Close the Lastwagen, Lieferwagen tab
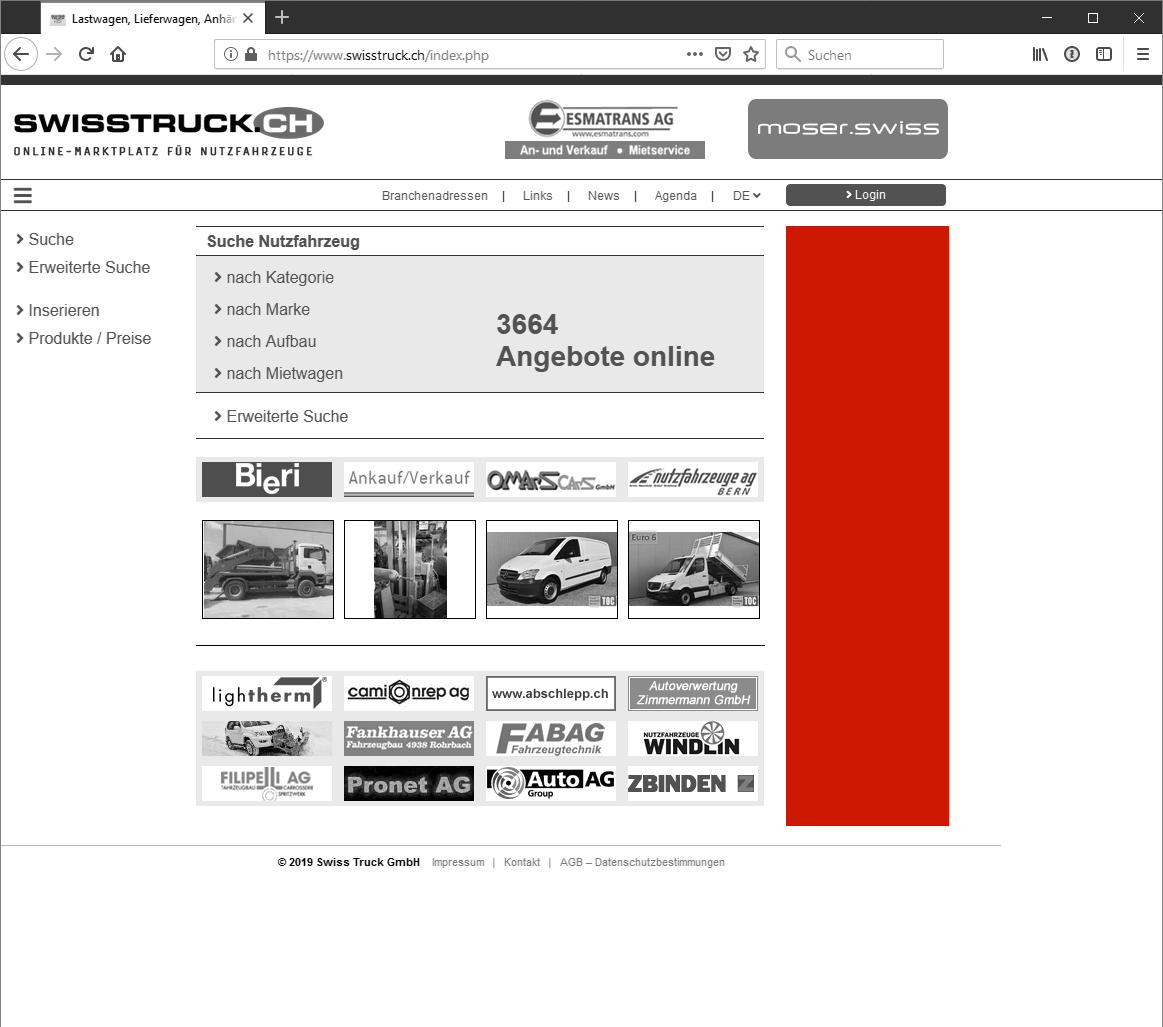Image resolution: width=1163 pixels, height=1027 pixels. (248, 19)
